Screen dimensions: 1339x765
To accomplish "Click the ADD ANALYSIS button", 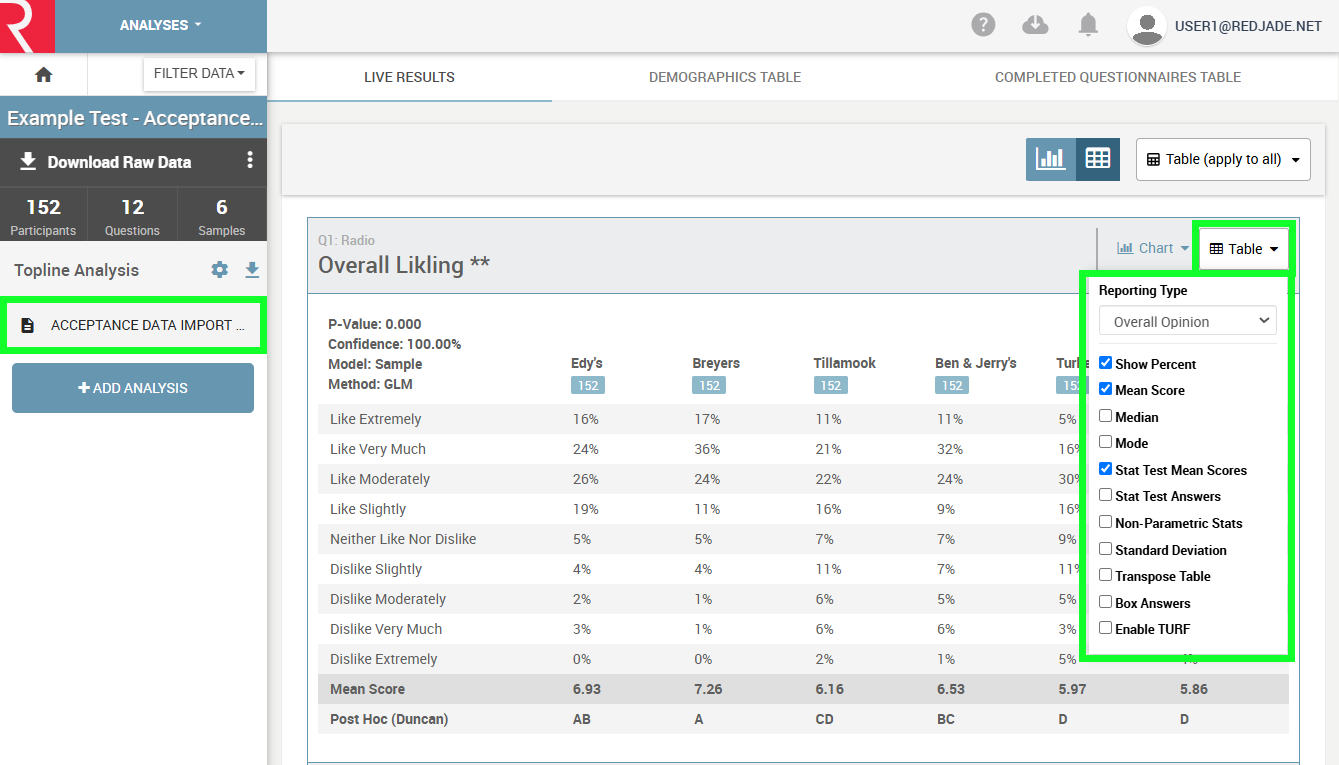I will [133, 388].
